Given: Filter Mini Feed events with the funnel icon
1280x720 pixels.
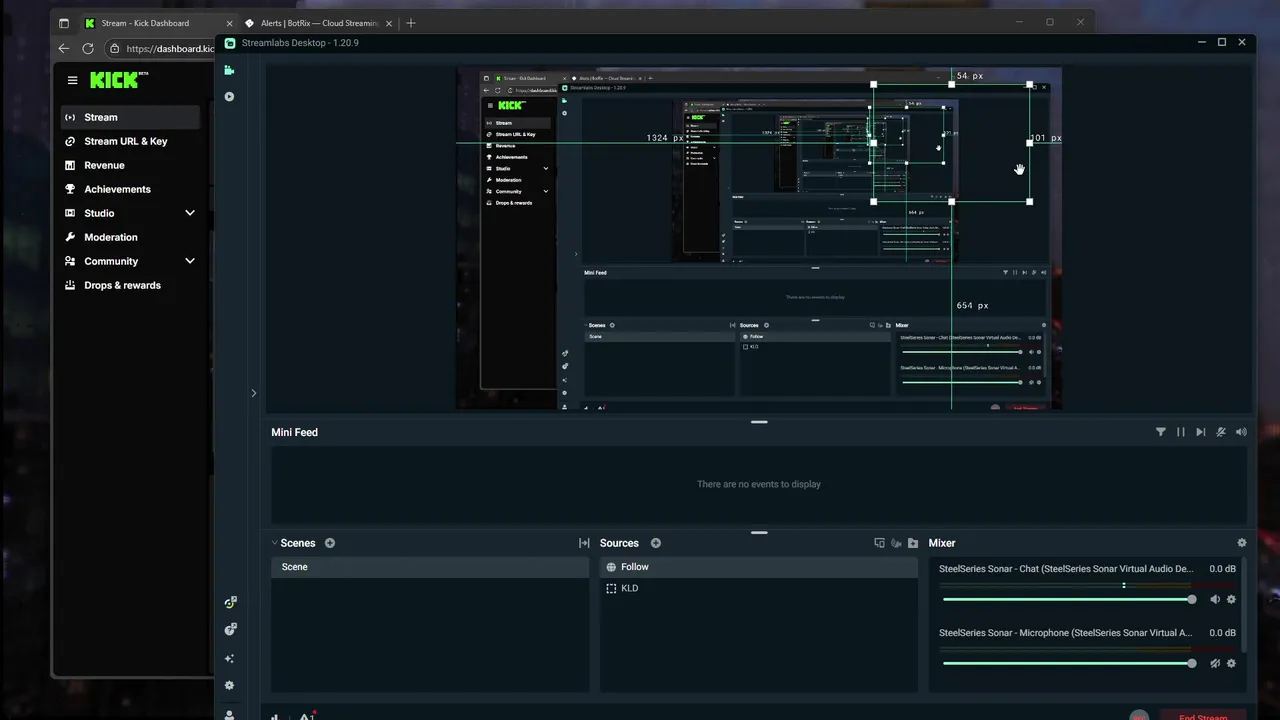Looking at the screenshot, I should (x=1161, y=432).
